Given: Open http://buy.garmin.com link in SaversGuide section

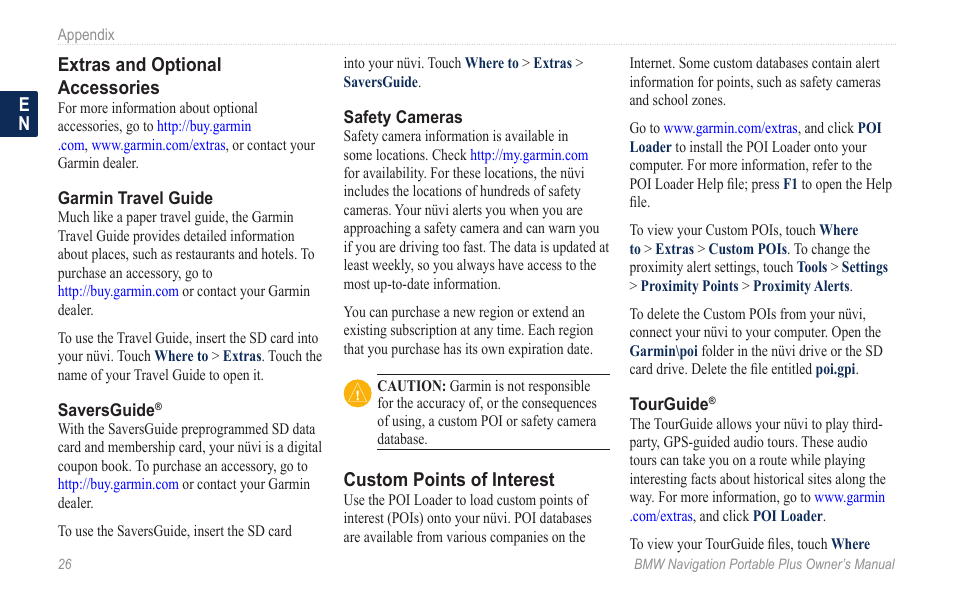Looking at the screenshot, I should (118, 484).
